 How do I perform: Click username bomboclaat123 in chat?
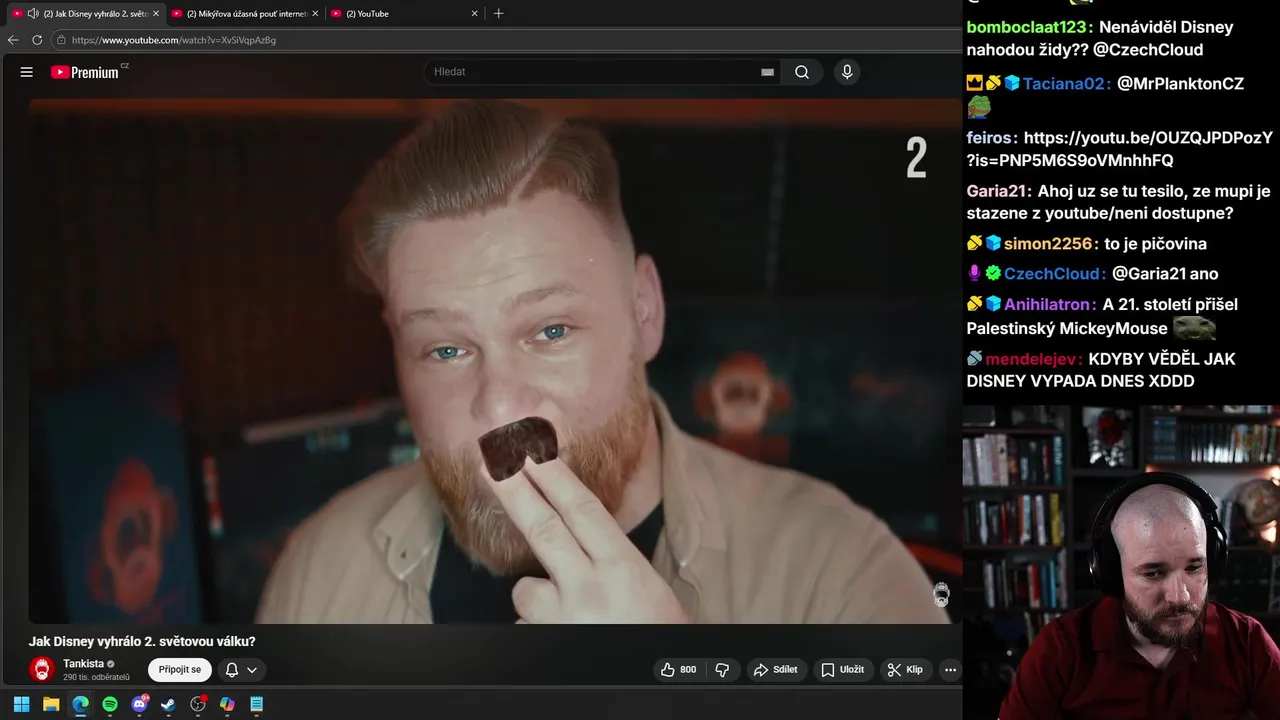pos(1026,27)
